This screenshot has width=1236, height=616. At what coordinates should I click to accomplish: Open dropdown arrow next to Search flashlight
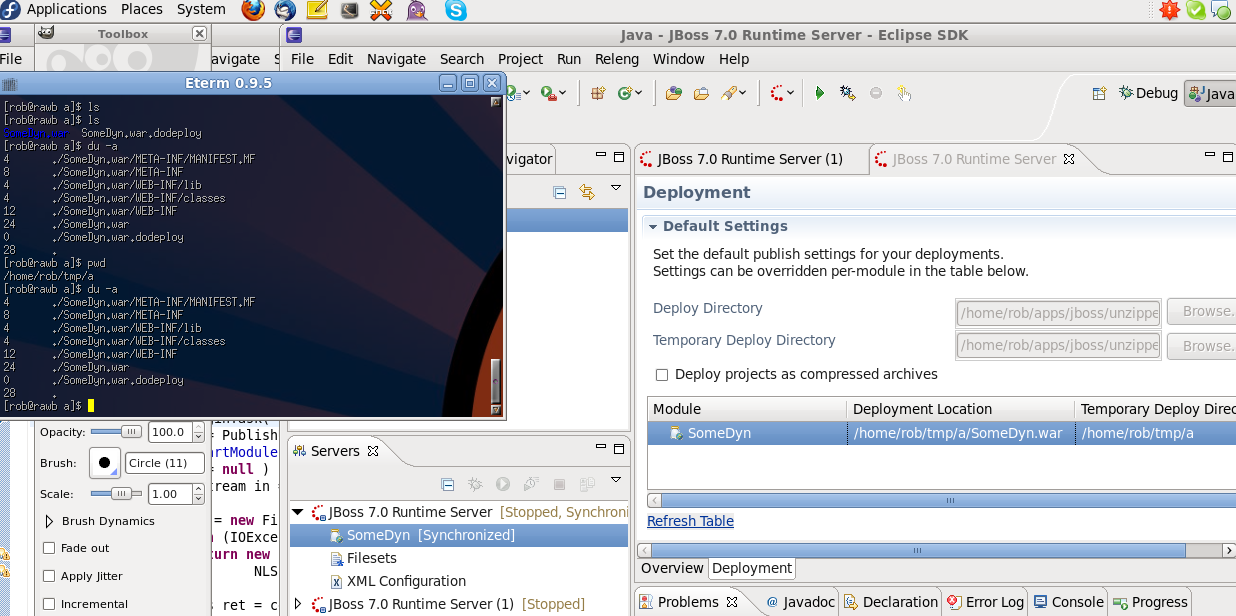tap(744, 94)
